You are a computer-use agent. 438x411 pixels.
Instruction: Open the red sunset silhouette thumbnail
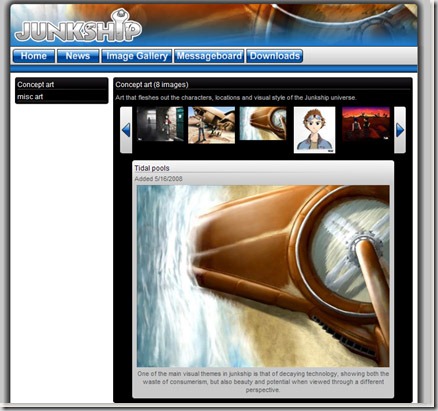[366, 124]
